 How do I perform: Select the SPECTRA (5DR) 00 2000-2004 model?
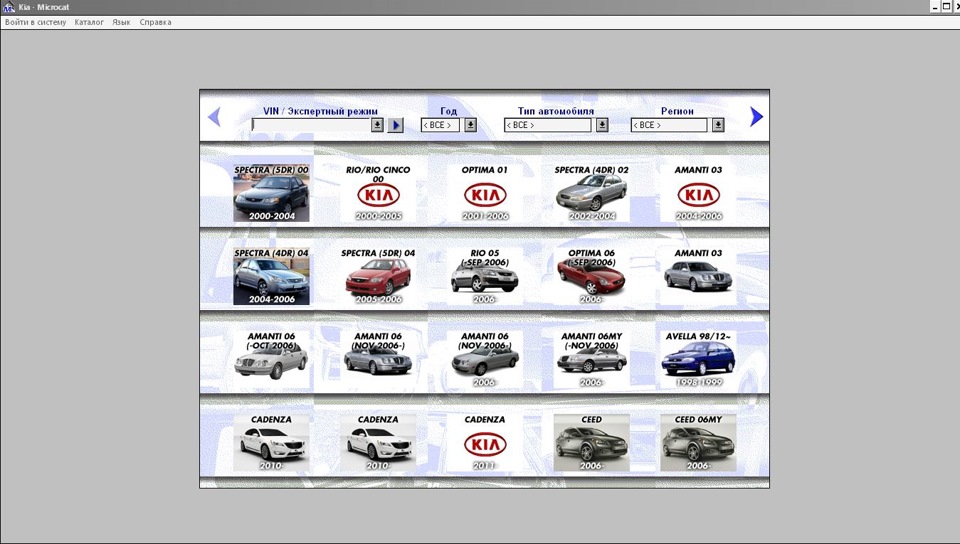[271, 193]
